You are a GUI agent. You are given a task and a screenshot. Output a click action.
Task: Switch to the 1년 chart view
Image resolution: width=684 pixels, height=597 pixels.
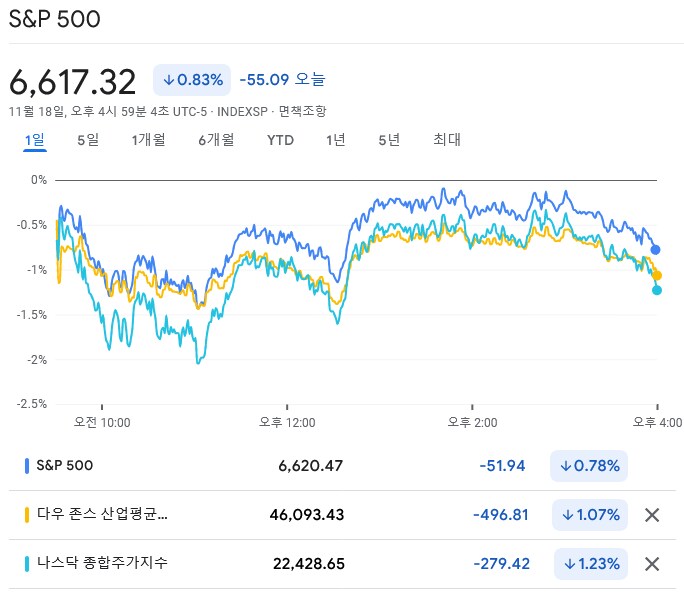pos(336,140)
